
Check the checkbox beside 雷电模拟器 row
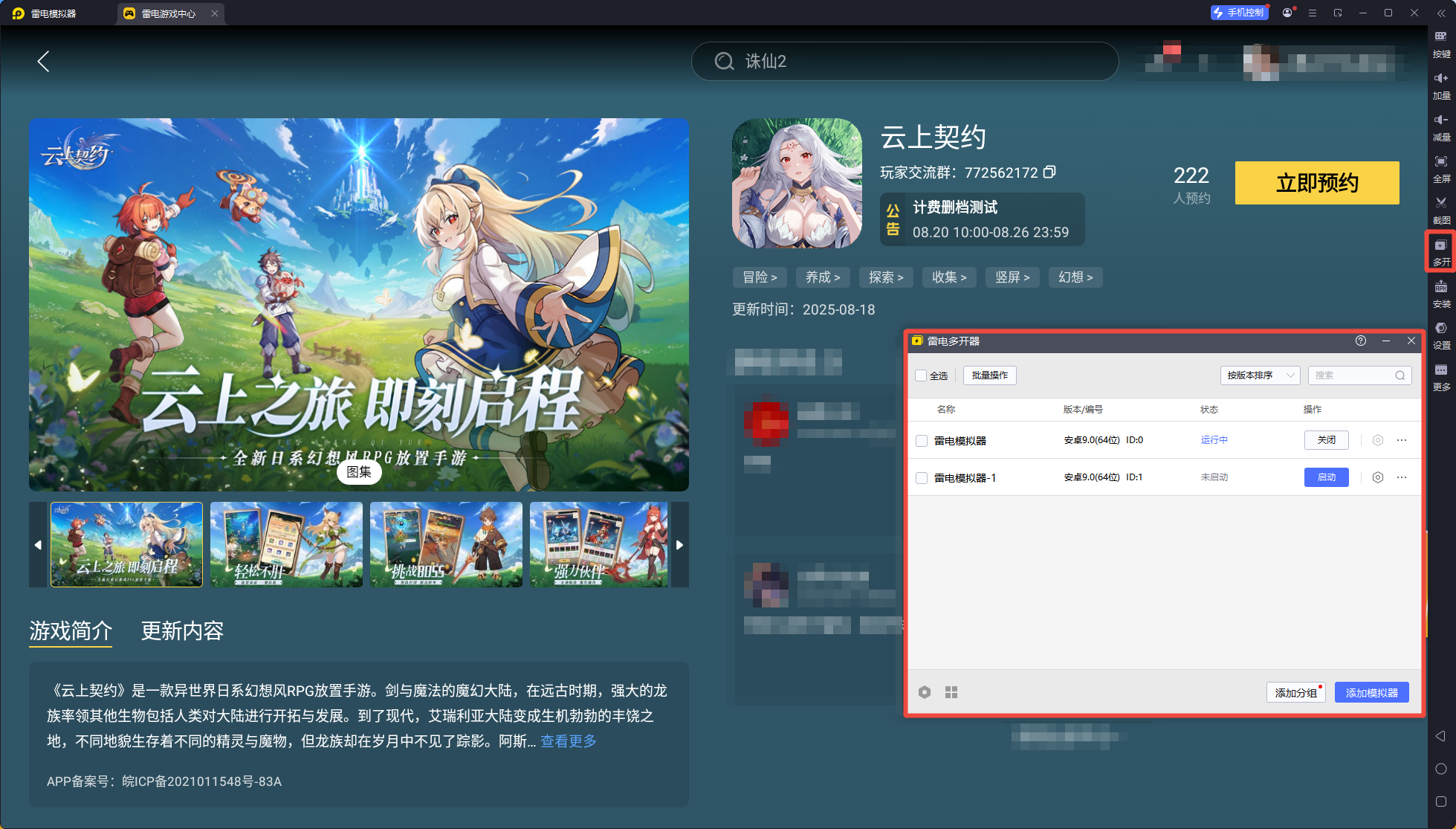(922, 440)
